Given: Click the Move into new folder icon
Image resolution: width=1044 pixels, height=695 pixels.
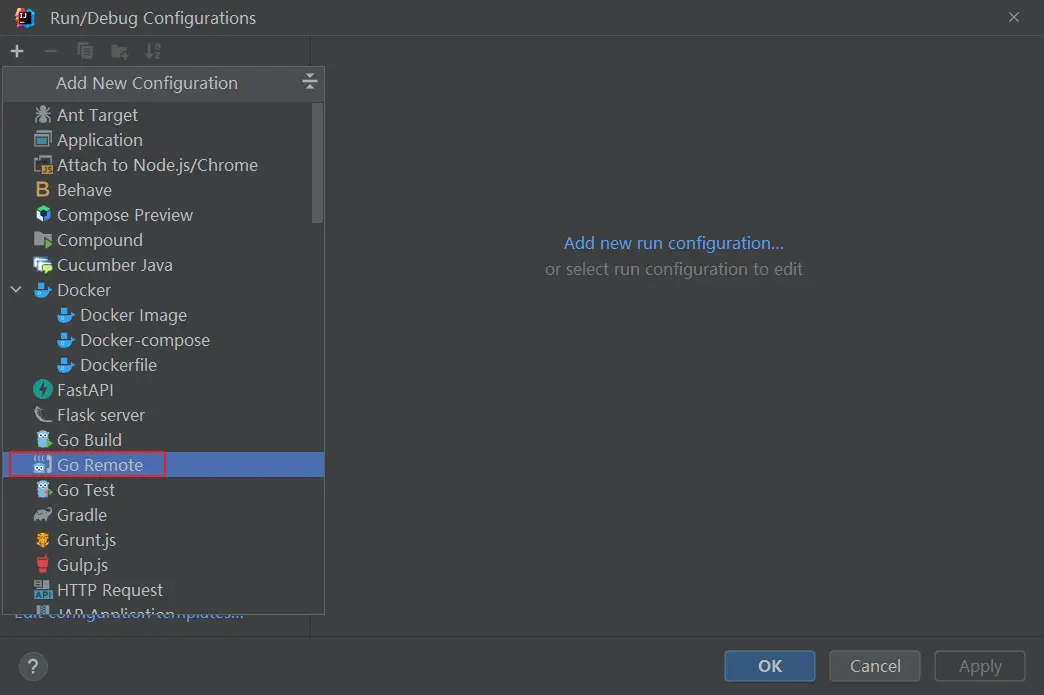Looking at the screenshot, I should pos(120,51).
